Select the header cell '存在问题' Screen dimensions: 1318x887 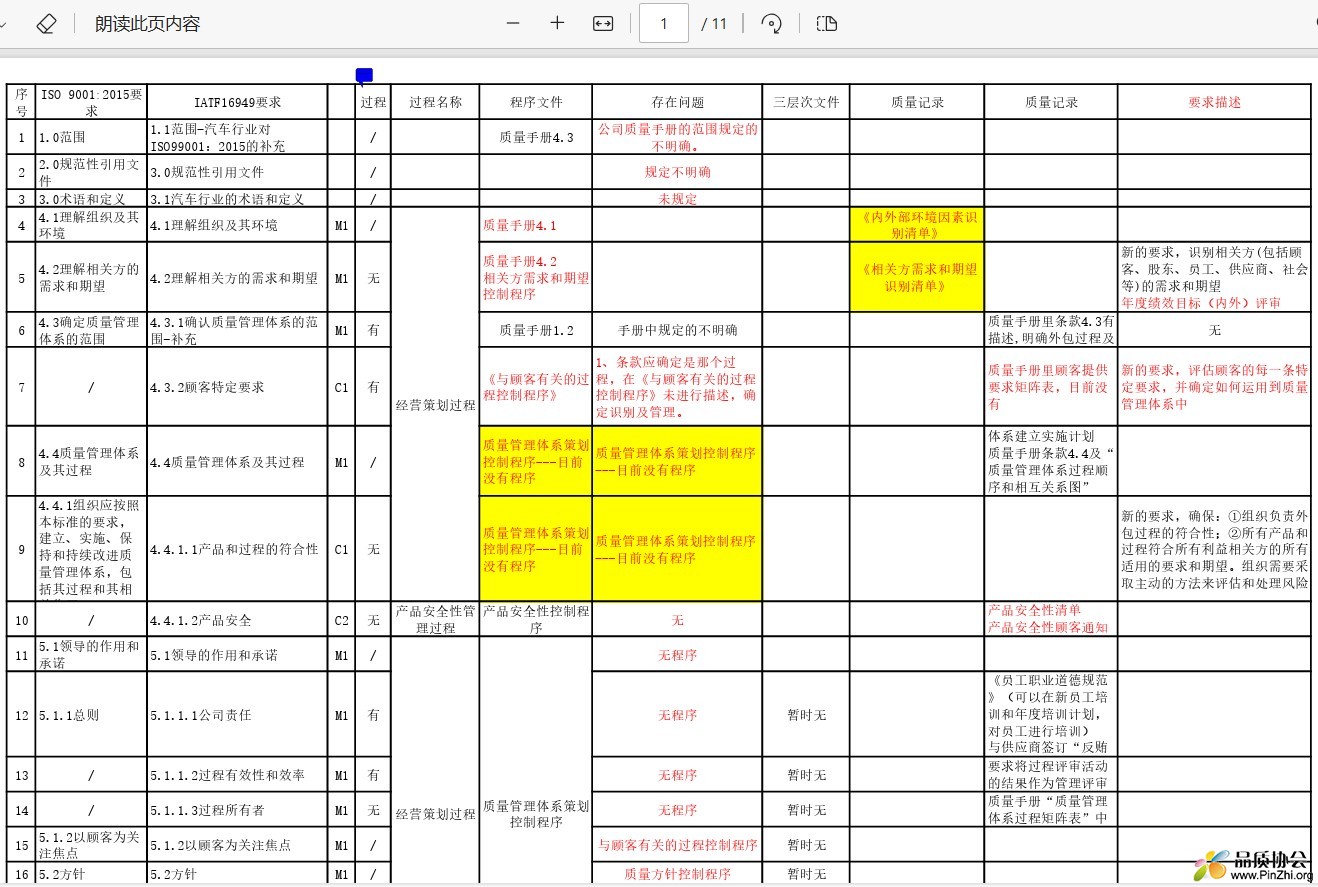(677, 102)
